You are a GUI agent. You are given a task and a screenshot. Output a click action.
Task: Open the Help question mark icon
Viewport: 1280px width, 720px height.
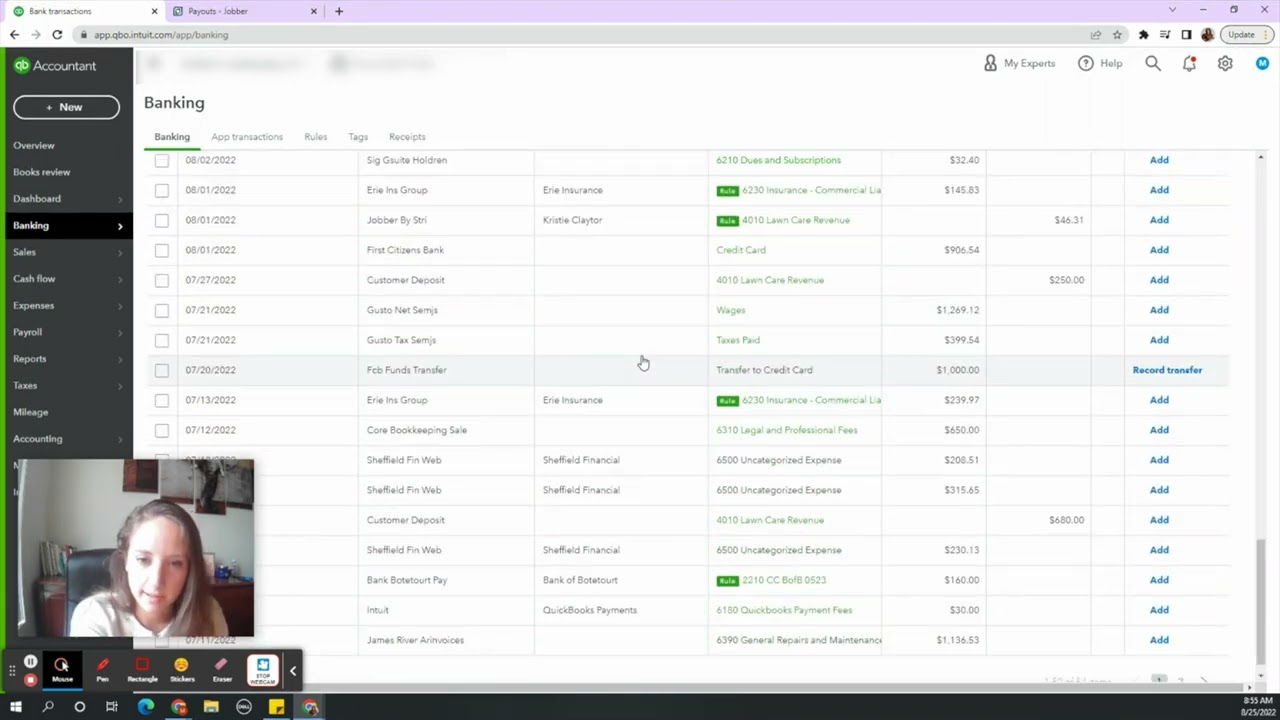pyautogui.click(x=1085, y=63)
